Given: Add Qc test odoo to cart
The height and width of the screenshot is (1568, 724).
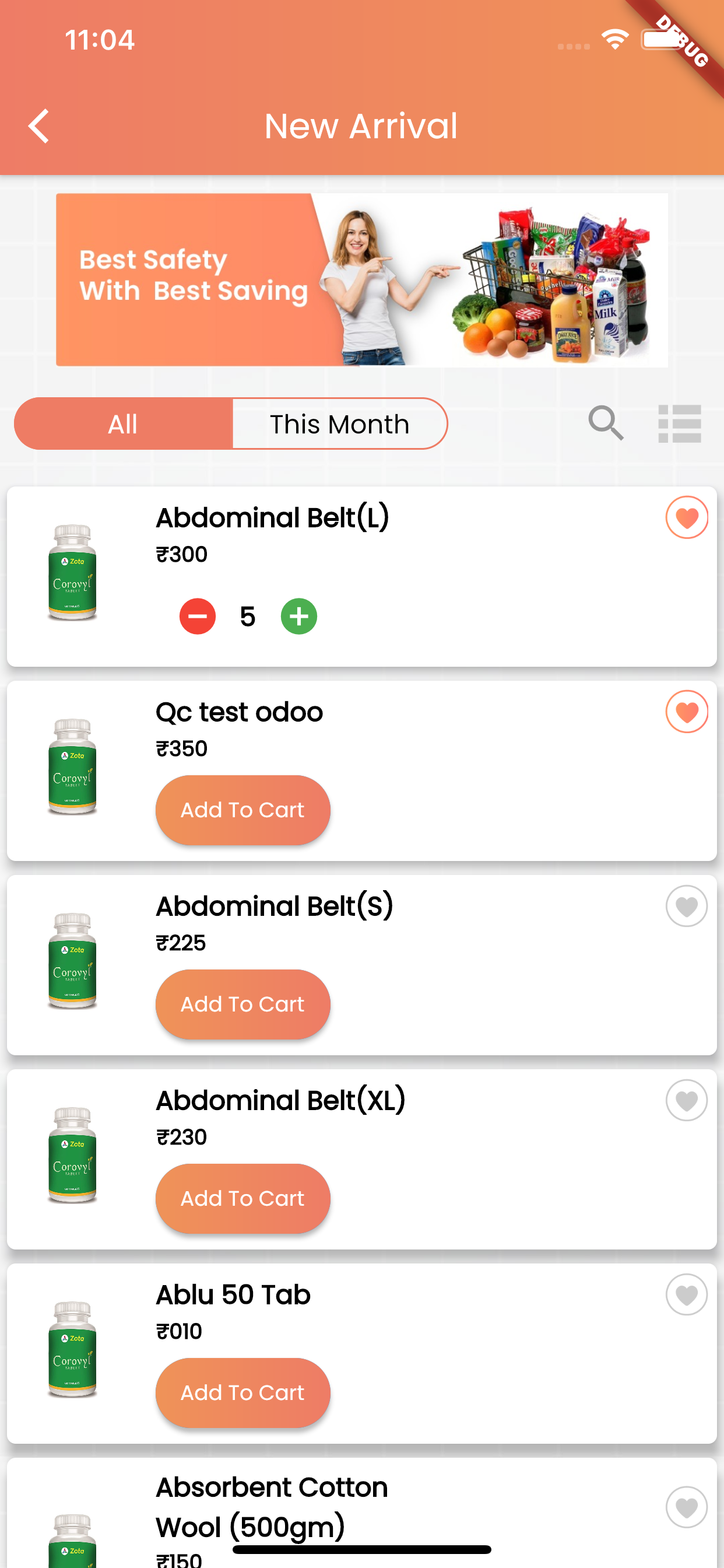Looking at the screenshot, I should pyautogui.click(x=242, y=810).
